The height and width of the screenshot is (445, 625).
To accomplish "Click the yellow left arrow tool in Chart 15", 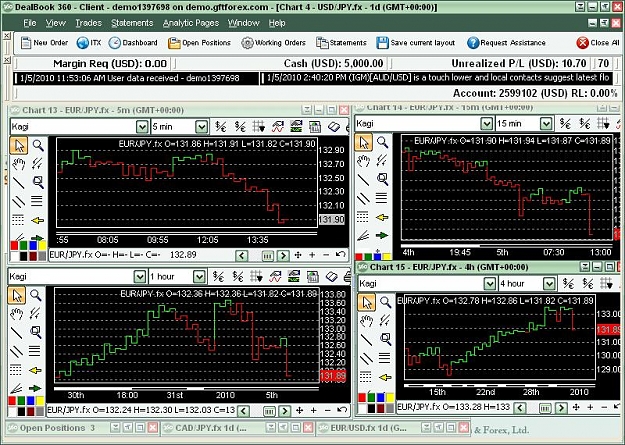I will click(385, 377).
